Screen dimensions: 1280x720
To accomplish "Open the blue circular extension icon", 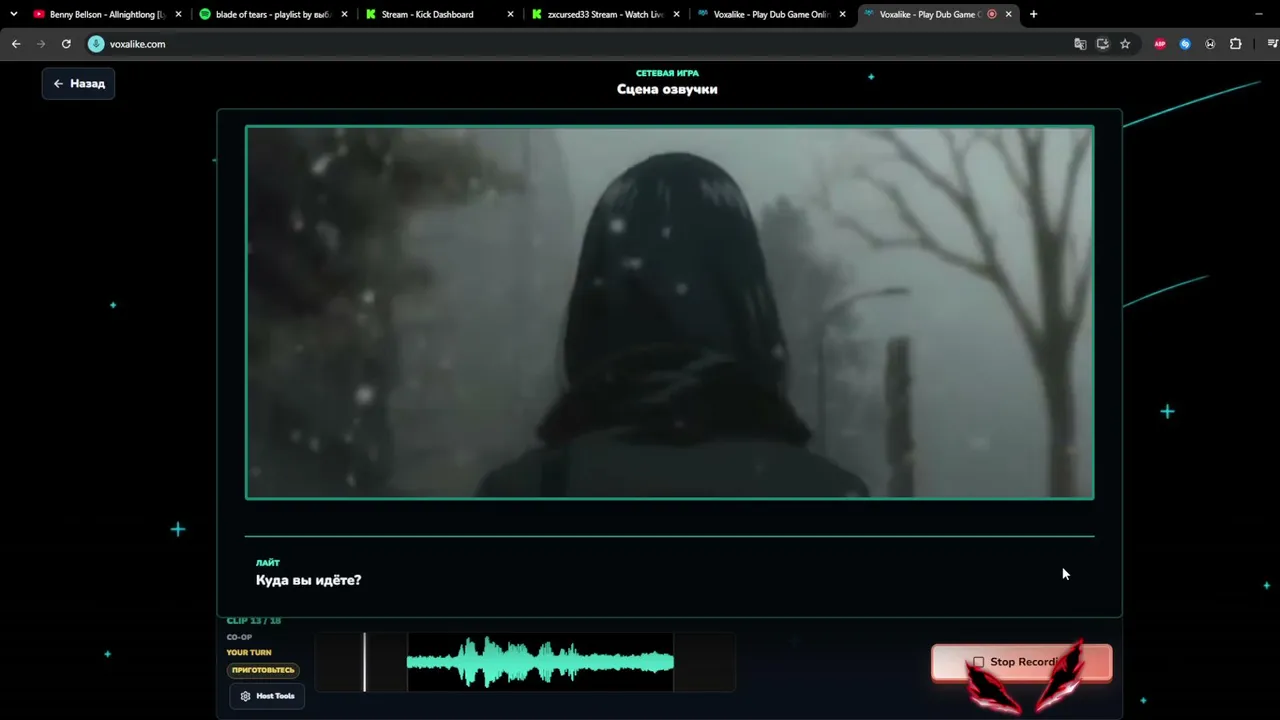I will point(1185,44).
